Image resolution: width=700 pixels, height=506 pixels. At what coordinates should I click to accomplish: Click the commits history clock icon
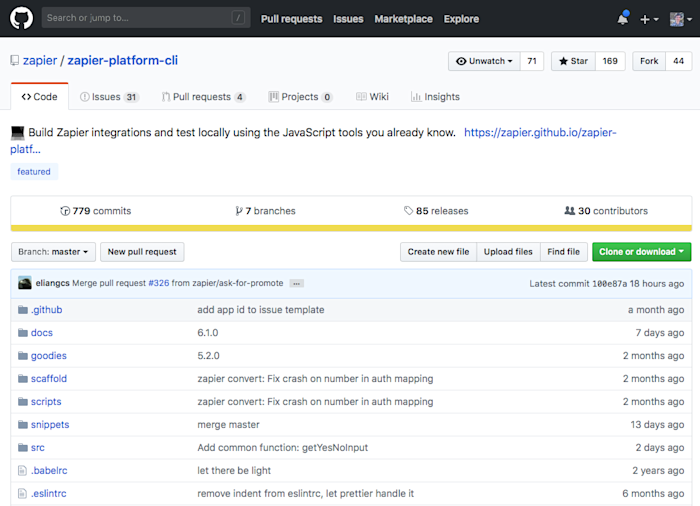[x=65, y=211]
